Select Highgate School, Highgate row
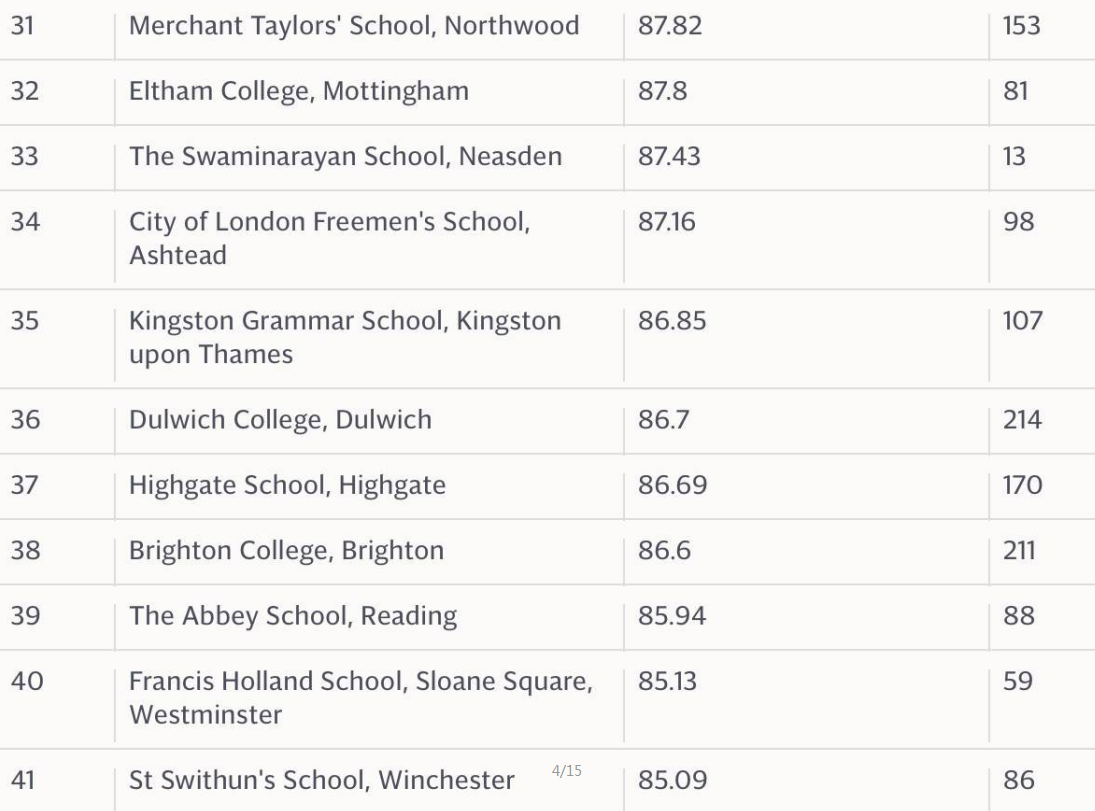Viewport: 1095px width, 811px height. (548, 485)
